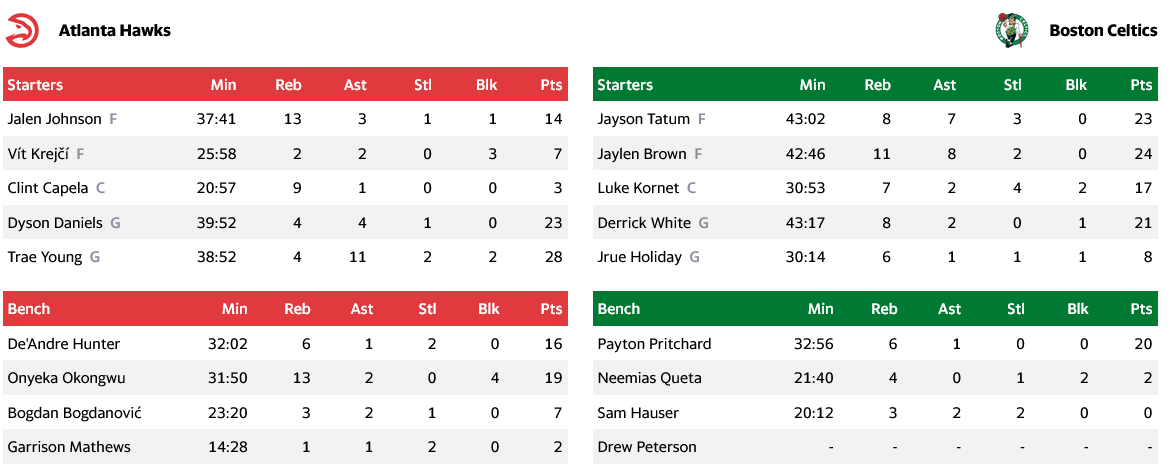Viewport: 1172px width, 471px height.
Task: Click Payton Pritchard on Celtics bench
Action: tap(654, 344)
